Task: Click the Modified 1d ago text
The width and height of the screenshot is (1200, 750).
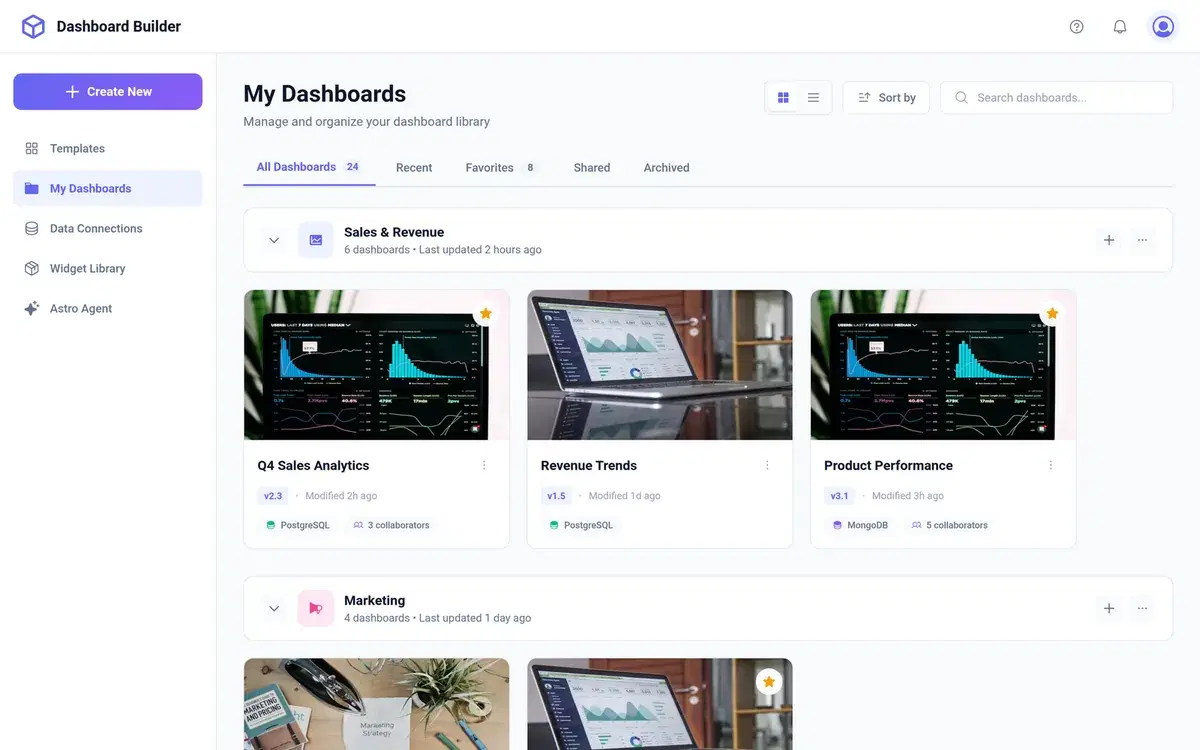Action: [x=624, y=495]
